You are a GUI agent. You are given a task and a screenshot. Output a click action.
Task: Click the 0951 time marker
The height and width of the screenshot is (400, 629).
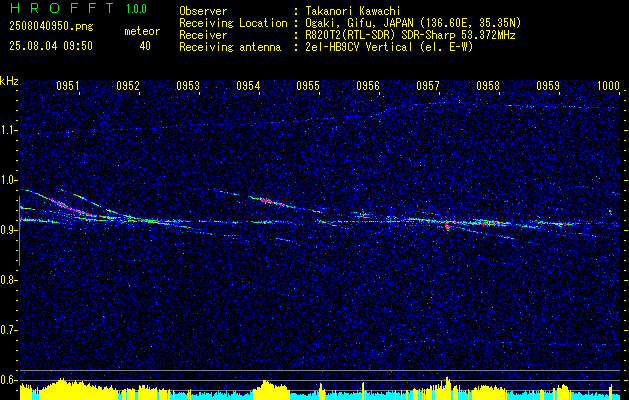pos(67,85)
